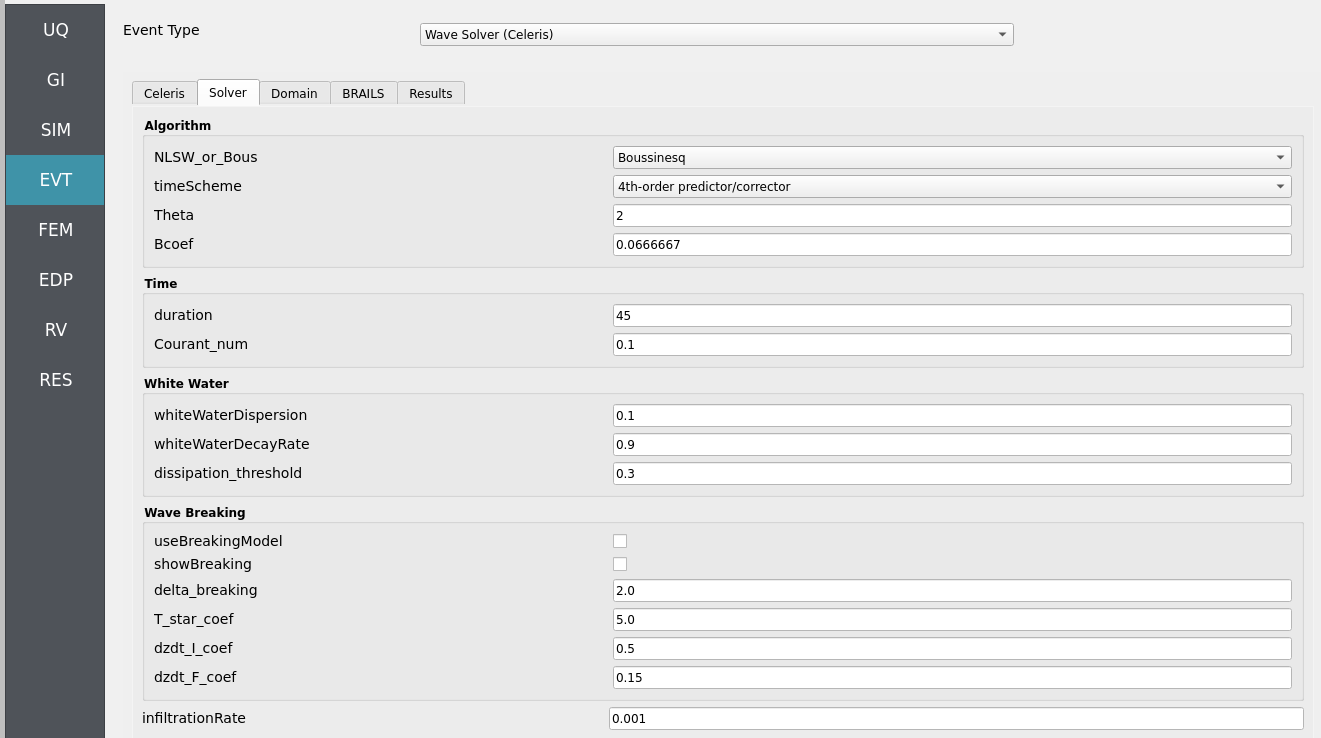Viewport: 1321px width, 738px height.
Task: Click the 'showBreaking' label
Action: point(203,564)
